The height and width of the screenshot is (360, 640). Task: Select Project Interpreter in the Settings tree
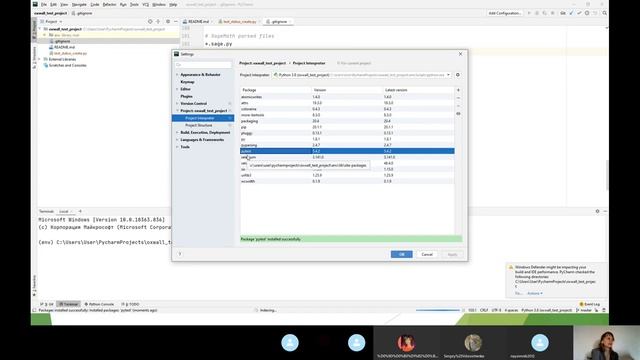(x=203, y=118)
